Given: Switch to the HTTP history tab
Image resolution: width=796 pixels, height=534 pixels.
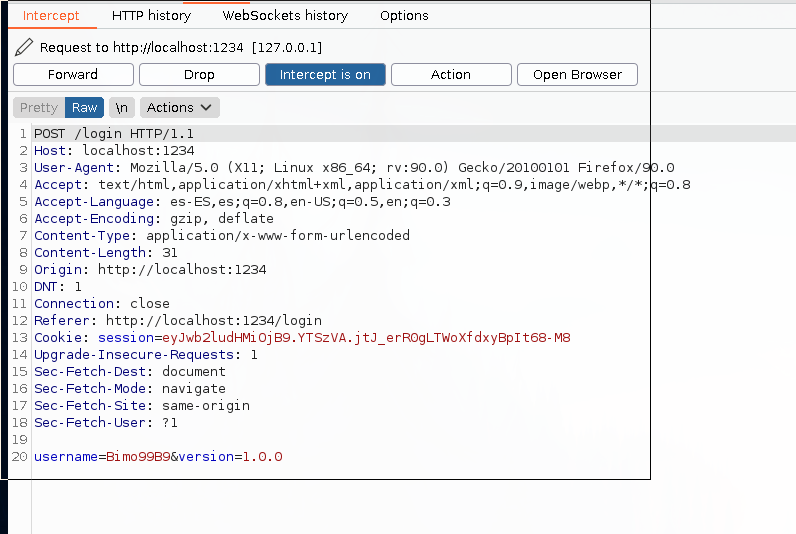Looking at the screenshot, I should click(151, 16).
